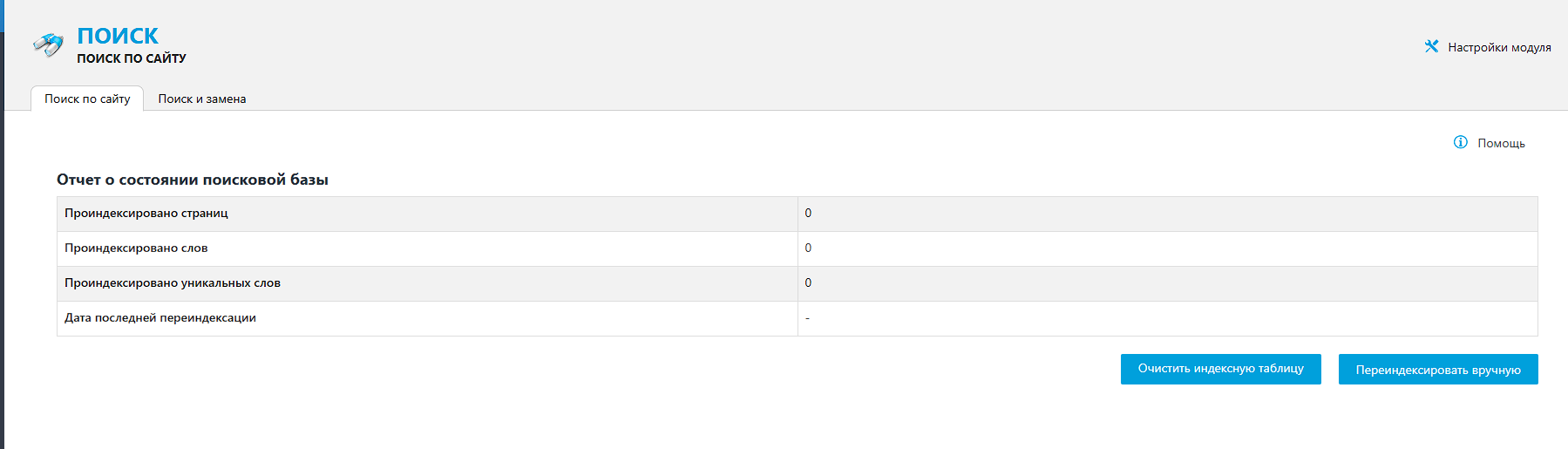Open the Помощь help link
Viewport: 1568px width, 449px height.
click(x=1501, y=143)
